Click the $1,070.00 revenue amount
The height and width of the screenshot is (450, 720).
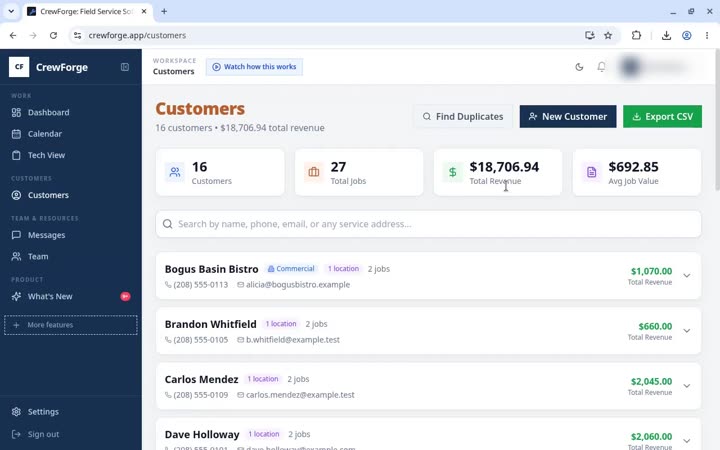tap(651, 271)
